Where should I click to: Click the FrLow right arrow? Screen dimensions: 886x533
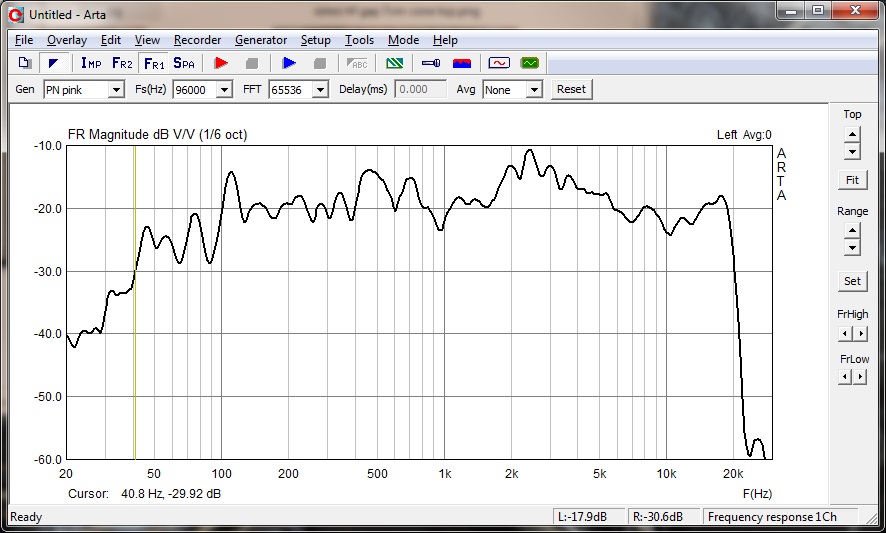coord(860,376)
